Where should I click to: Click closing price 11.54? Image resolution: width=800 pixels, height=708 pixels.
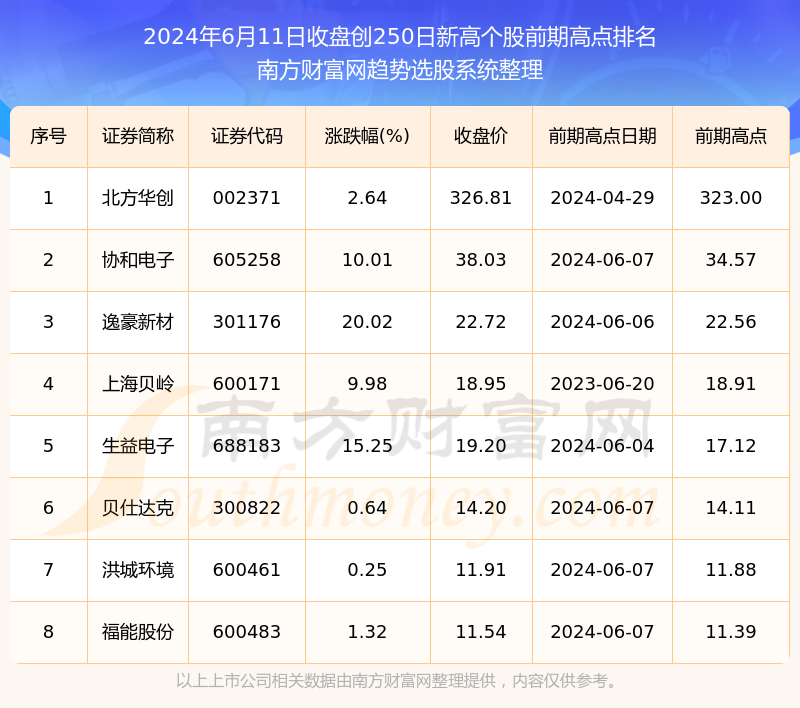(481, 632)
